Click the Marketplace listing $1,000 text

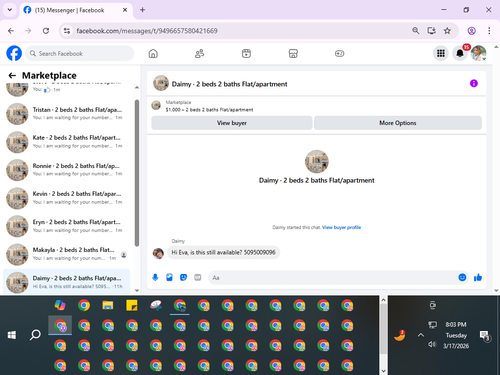point(209,110)
